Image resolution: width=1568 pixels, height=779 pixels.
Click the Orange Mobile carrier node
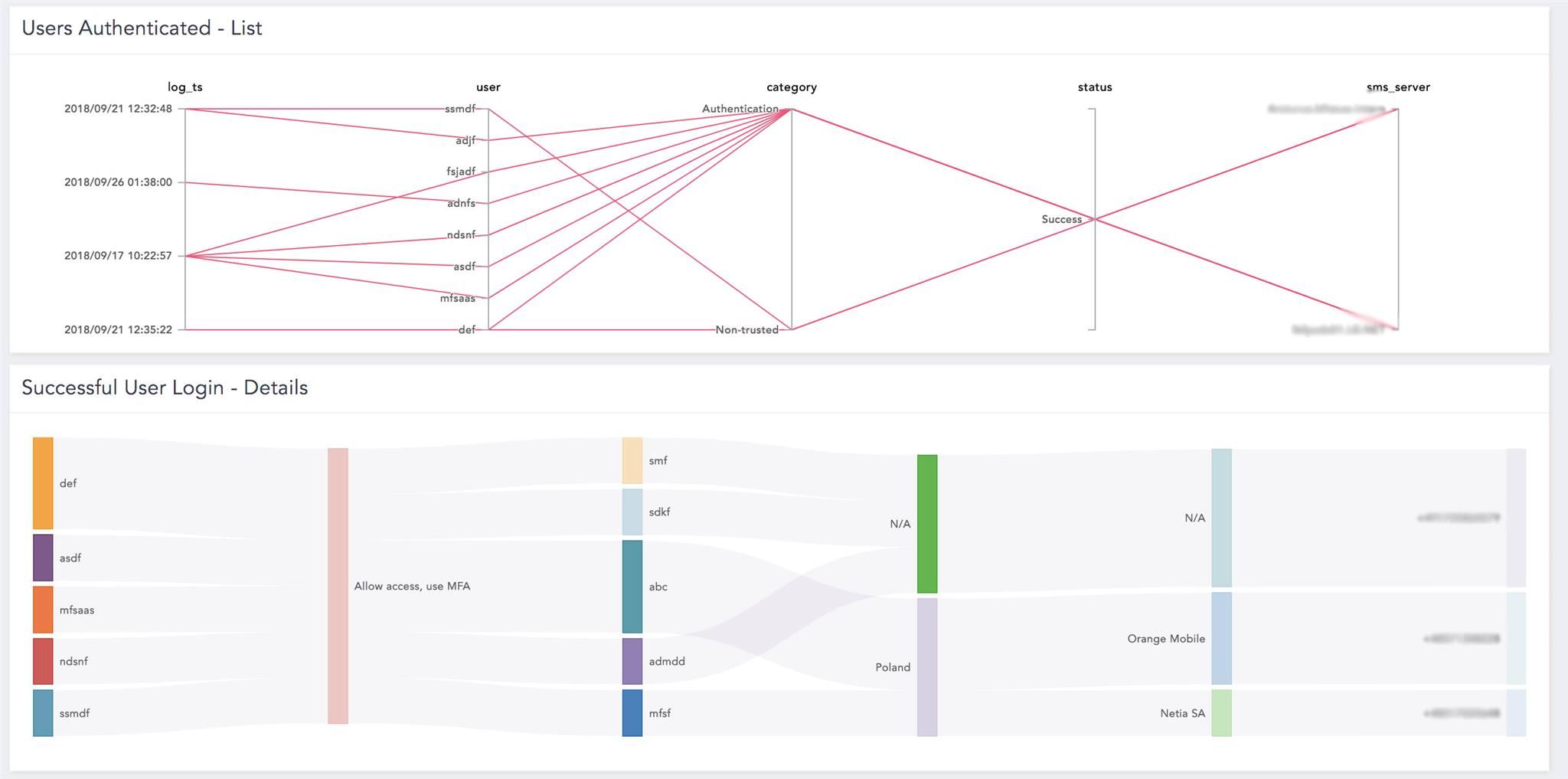coord(1221,638)
